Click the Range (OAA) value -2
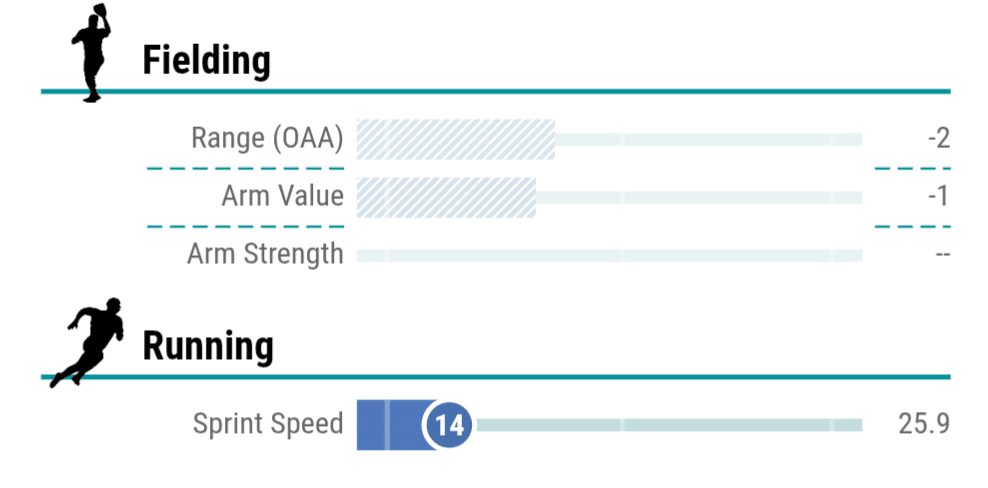Viewport: 988px width, 488px height. tap(937, 139)
